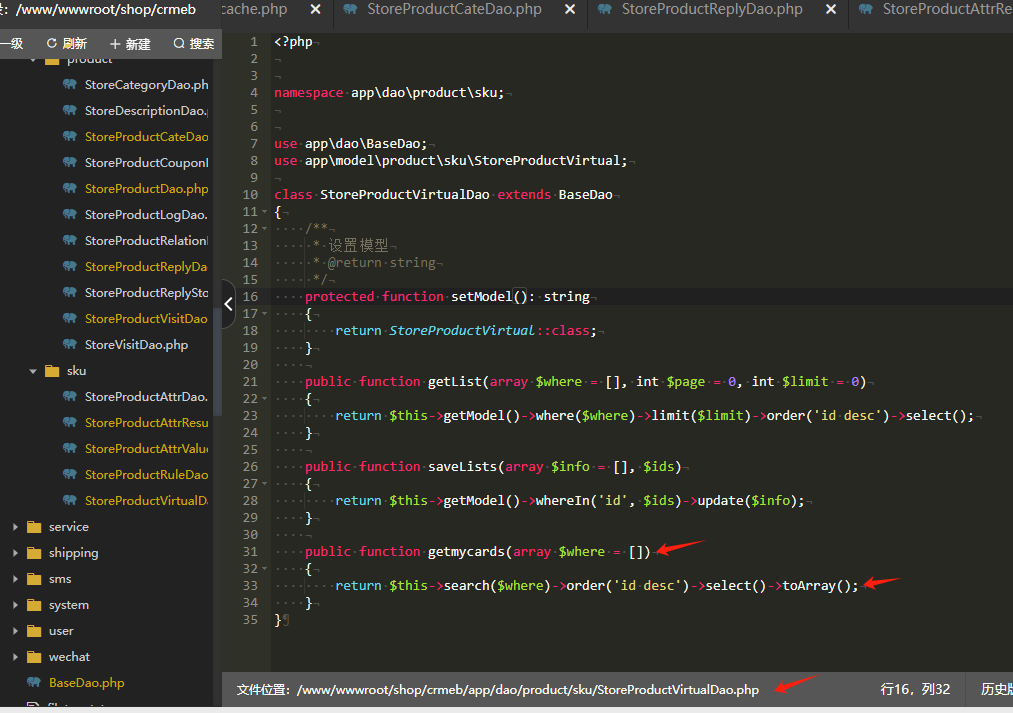Screen dimensions: 1013x713
Task: Click the PHP icon beside BaseDao.php
Action: pos(34,682)
